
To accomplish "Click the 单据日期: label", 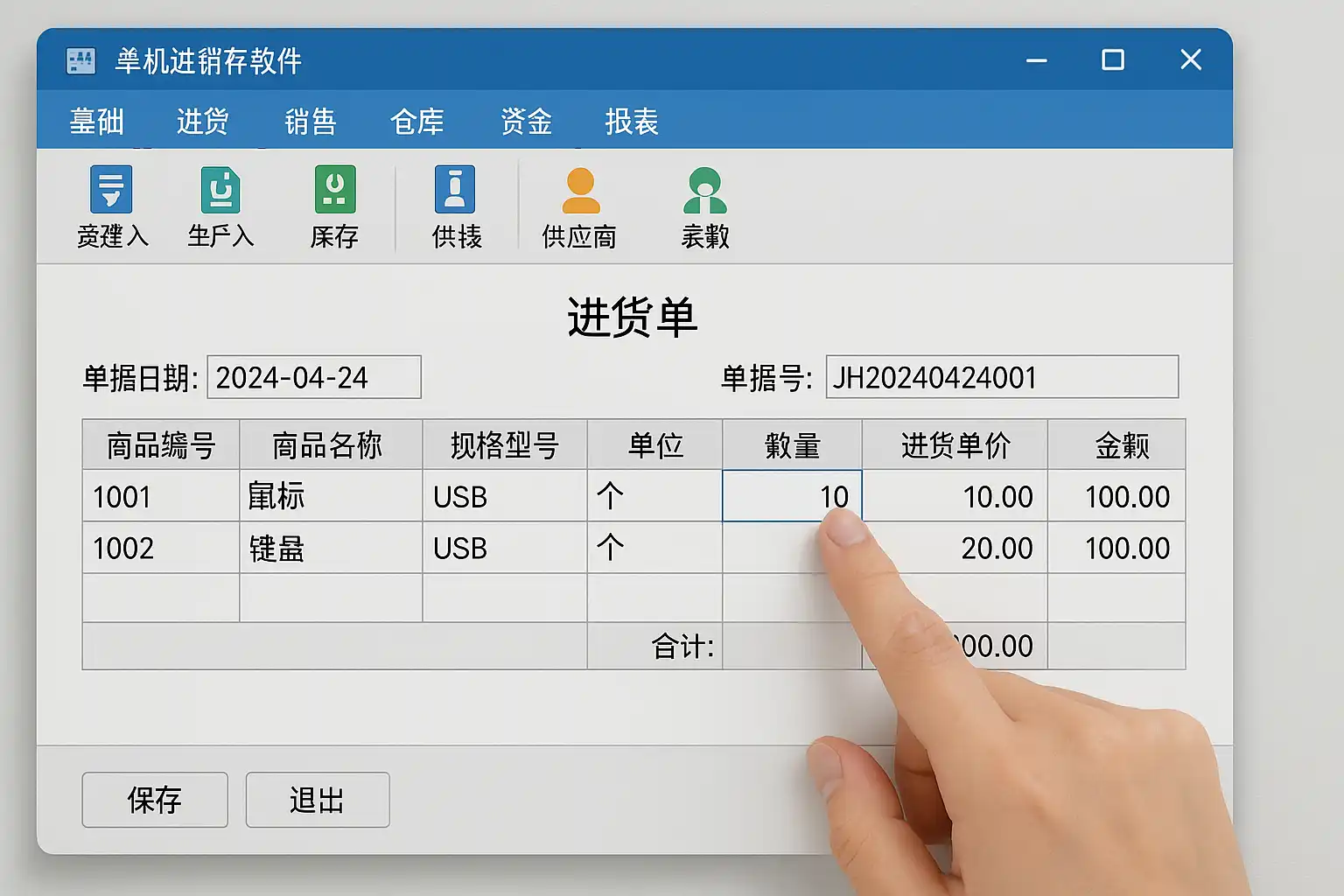I will [x=141, y=378].
